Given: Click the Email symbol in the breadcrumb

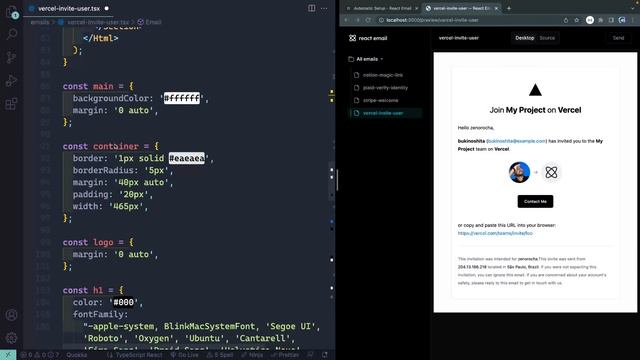Looking at the screenshot, I should click(150, 22).
